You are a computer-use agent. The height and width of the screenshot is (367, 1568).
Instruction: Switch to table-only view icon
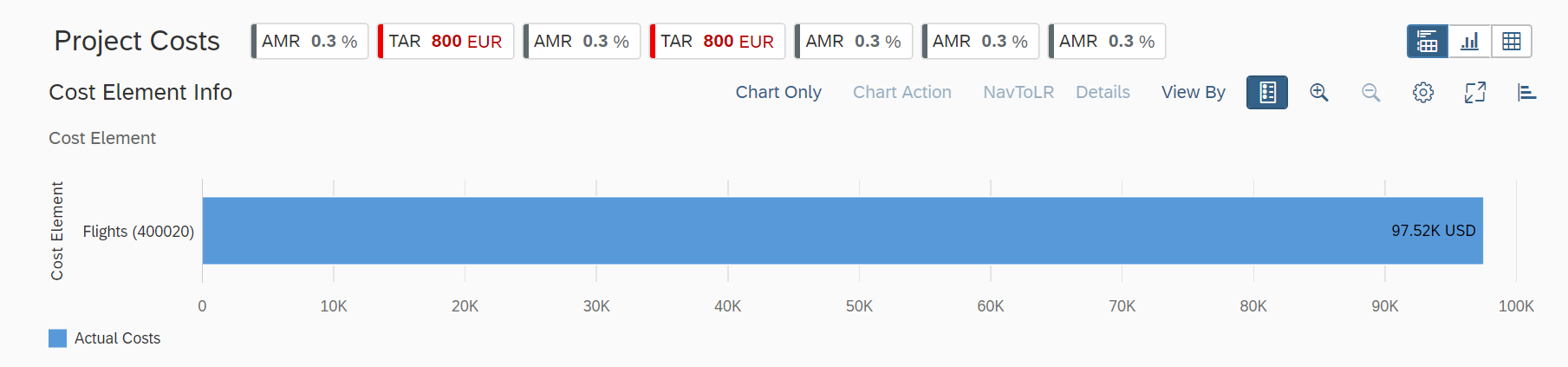coord(1512,42)
